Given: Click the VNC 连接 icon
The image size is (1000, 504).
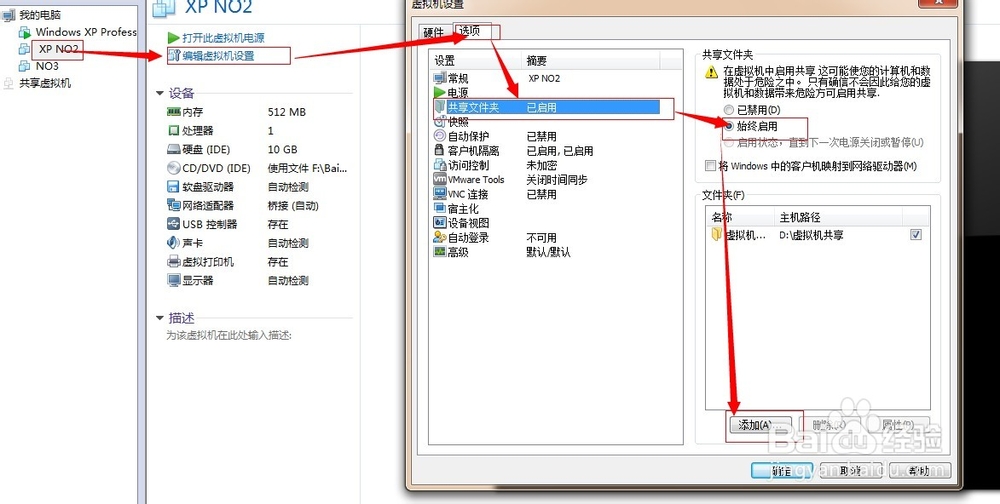Looking at the screenshot, I should (439, 194).
